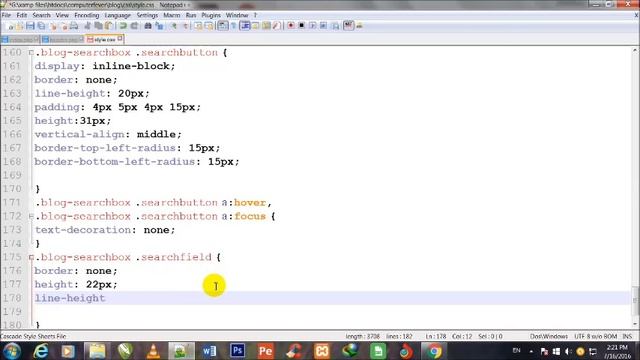Open the File menu
The width and height of the screenshot is (640, 360).
point(6,15)
